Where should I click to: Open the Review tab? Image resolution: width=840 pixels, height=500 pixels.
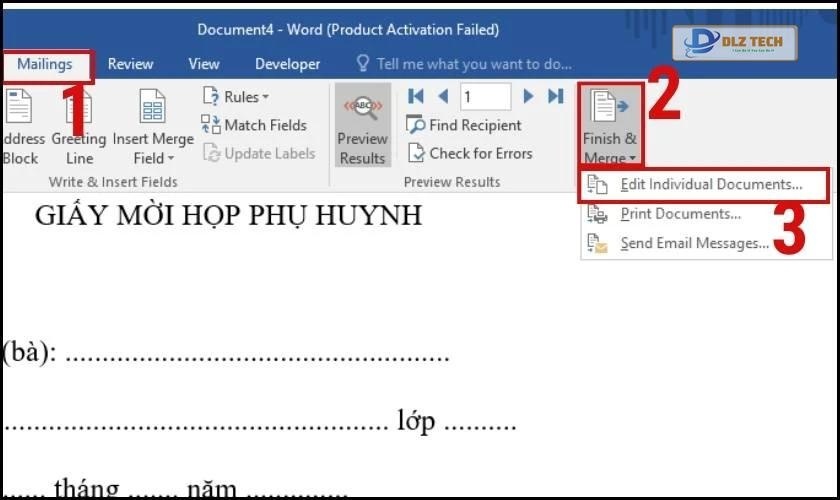pos(130,64)
